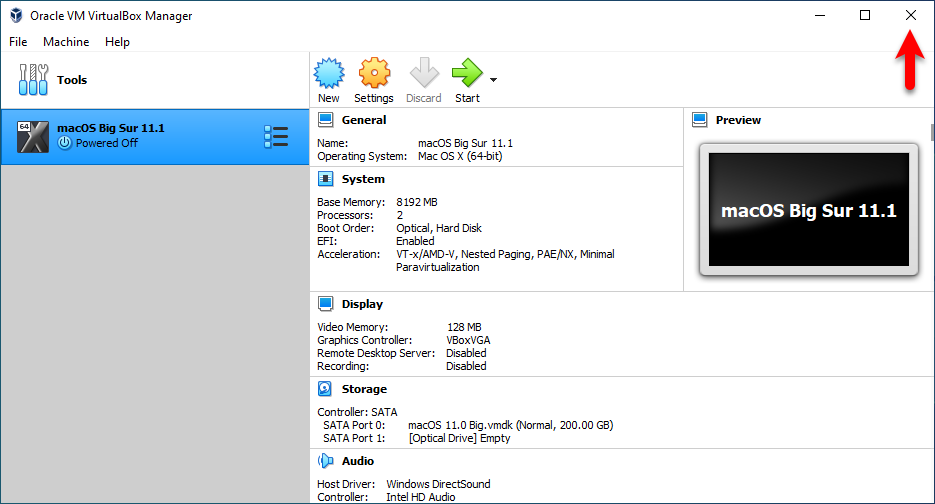Click the Optical, Hard Disk boot order
This screenshot has height=504, width=935.
coord(439,228)
